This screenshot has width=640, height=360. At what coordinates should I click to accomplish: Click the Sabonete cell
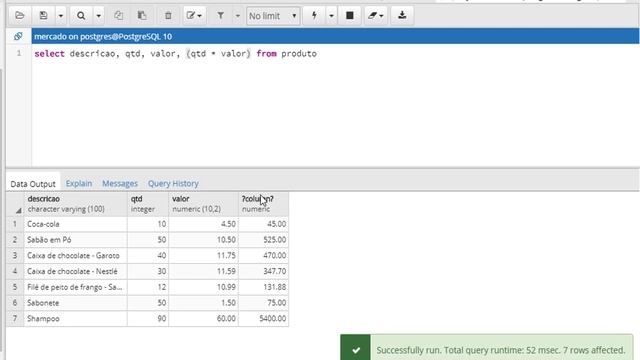pos(76,303)
